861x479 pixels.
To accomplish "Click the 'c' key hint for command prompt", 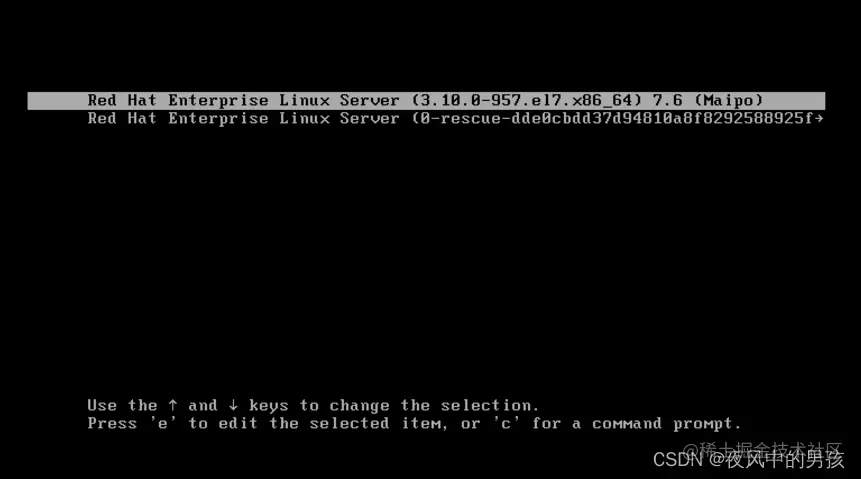I will (506, 423).
